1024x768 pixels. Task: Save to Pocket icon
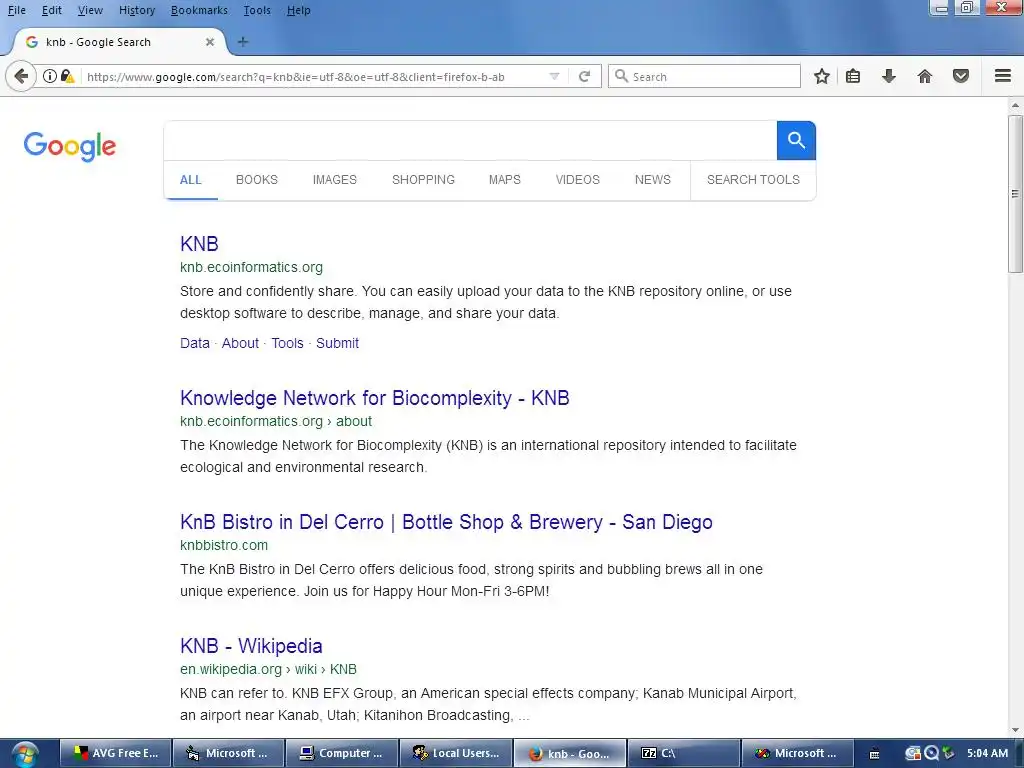point(961,76)
